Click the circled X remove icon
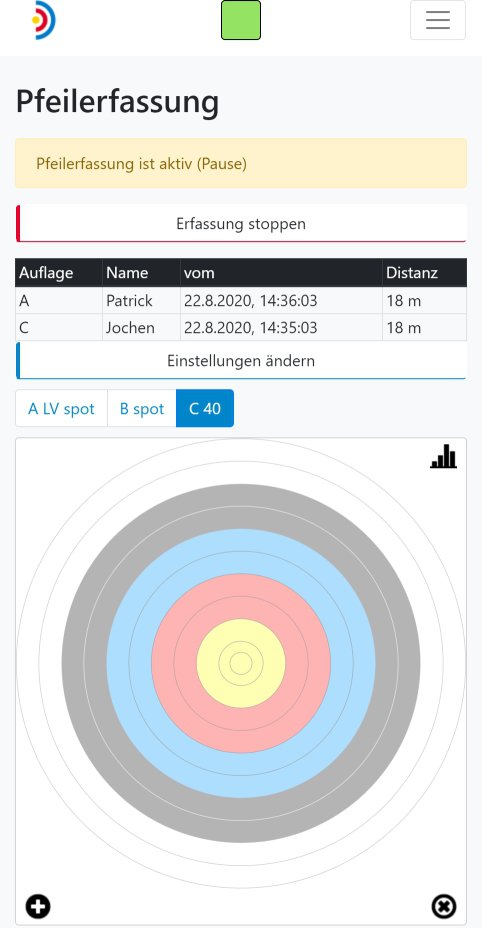 (x=444, y=906)
